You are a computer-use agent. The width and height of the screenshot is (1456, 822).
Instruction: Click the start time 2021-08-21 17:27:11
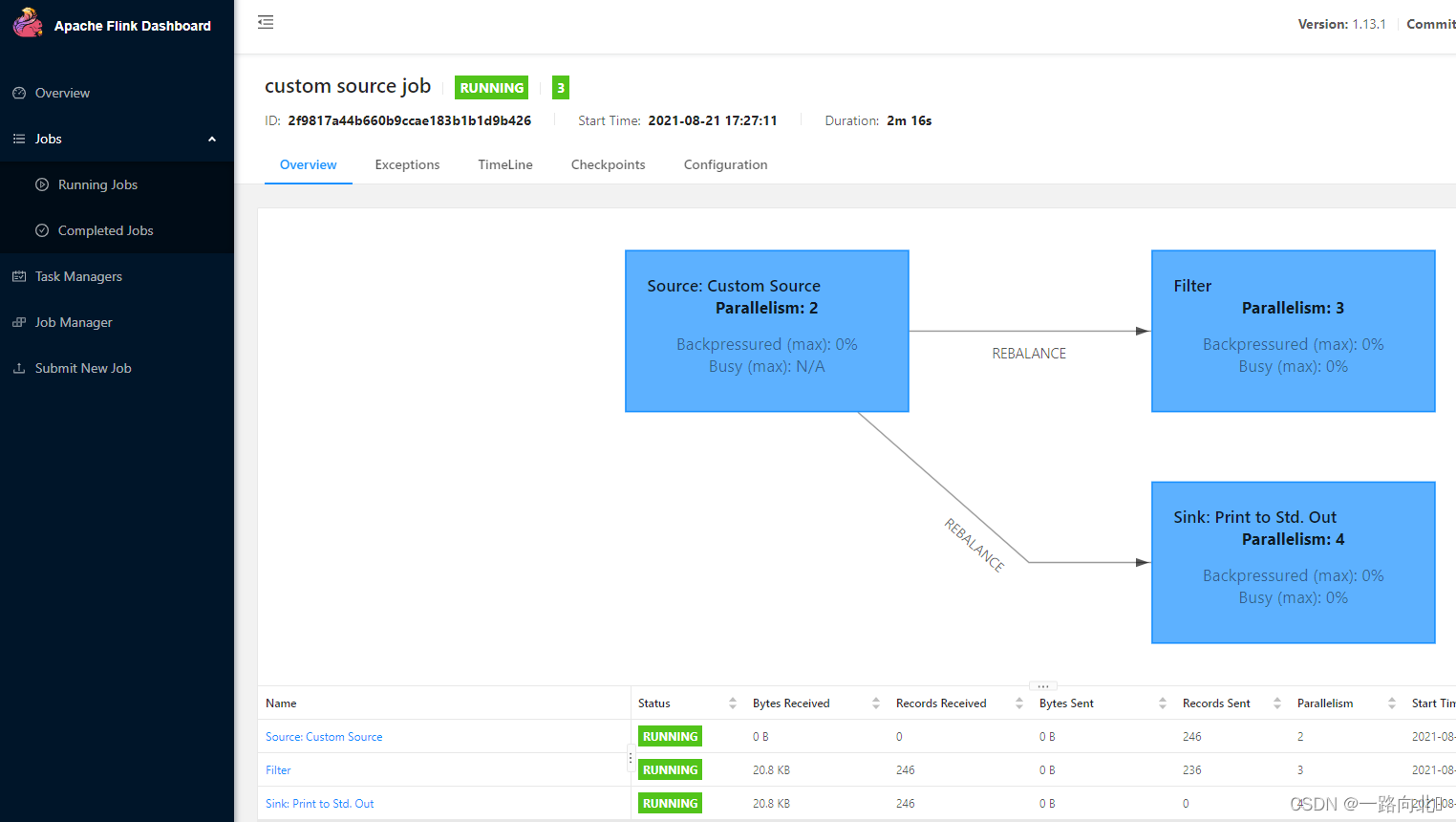point(713,120)
